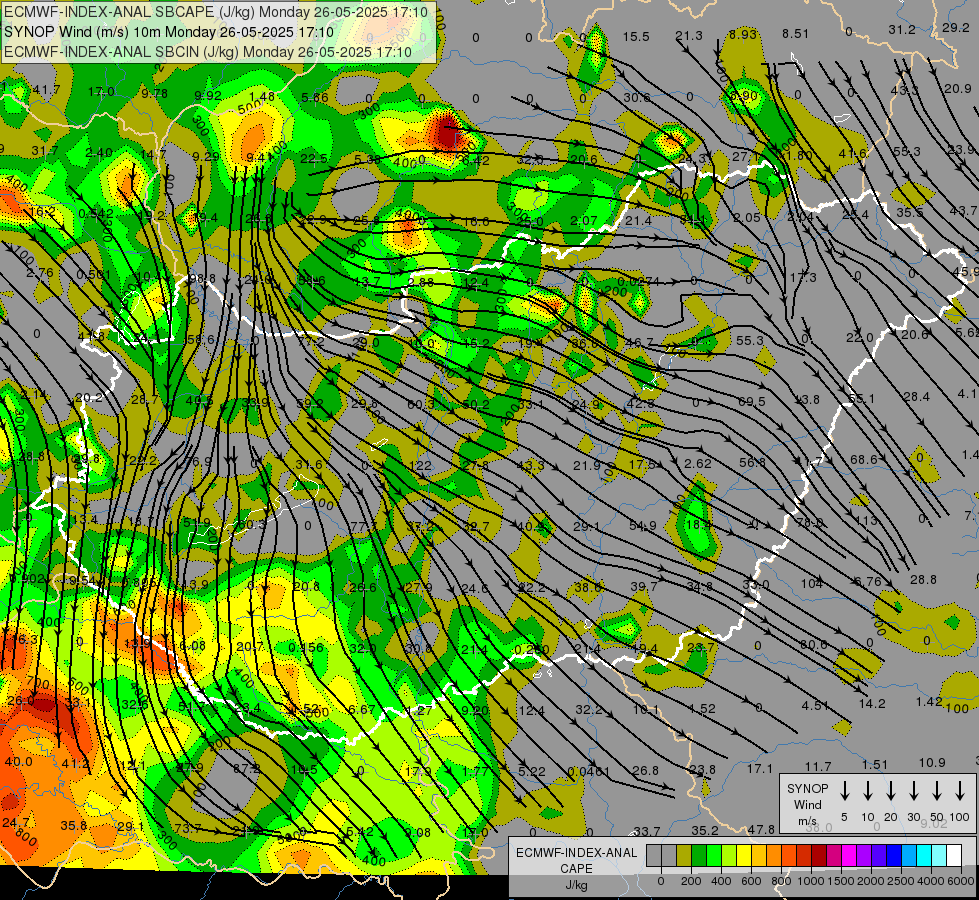Click the map value 47.8
The width and height of the screenshot is (979, 900).
coord(761,829)
